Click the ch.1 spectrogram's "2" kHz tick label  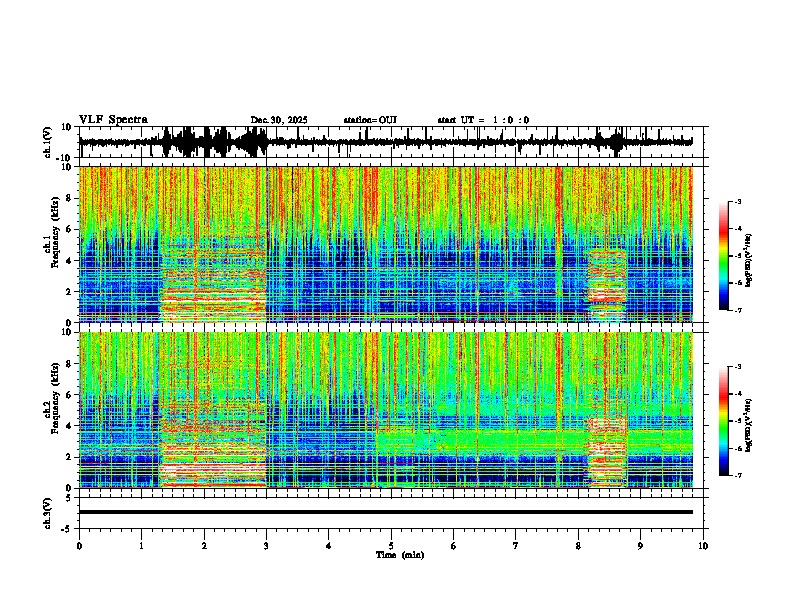tap(70, 292)
